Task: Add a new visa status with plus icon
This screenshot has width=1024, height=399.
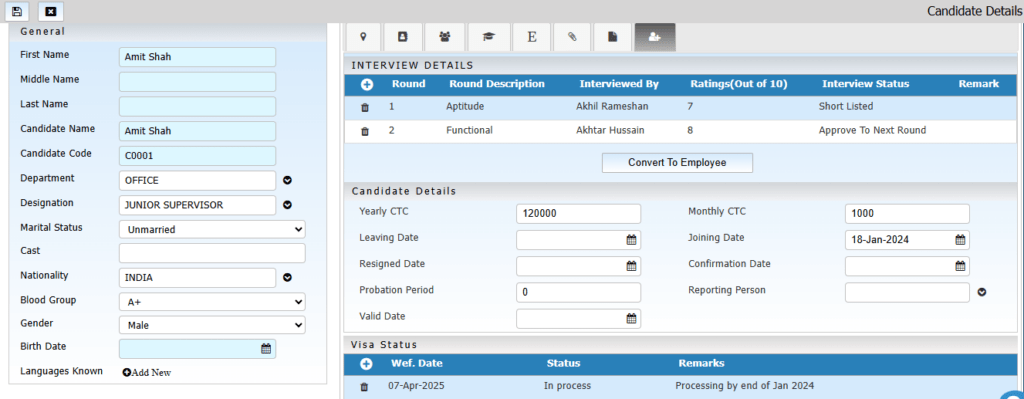Action: [366, 364]
